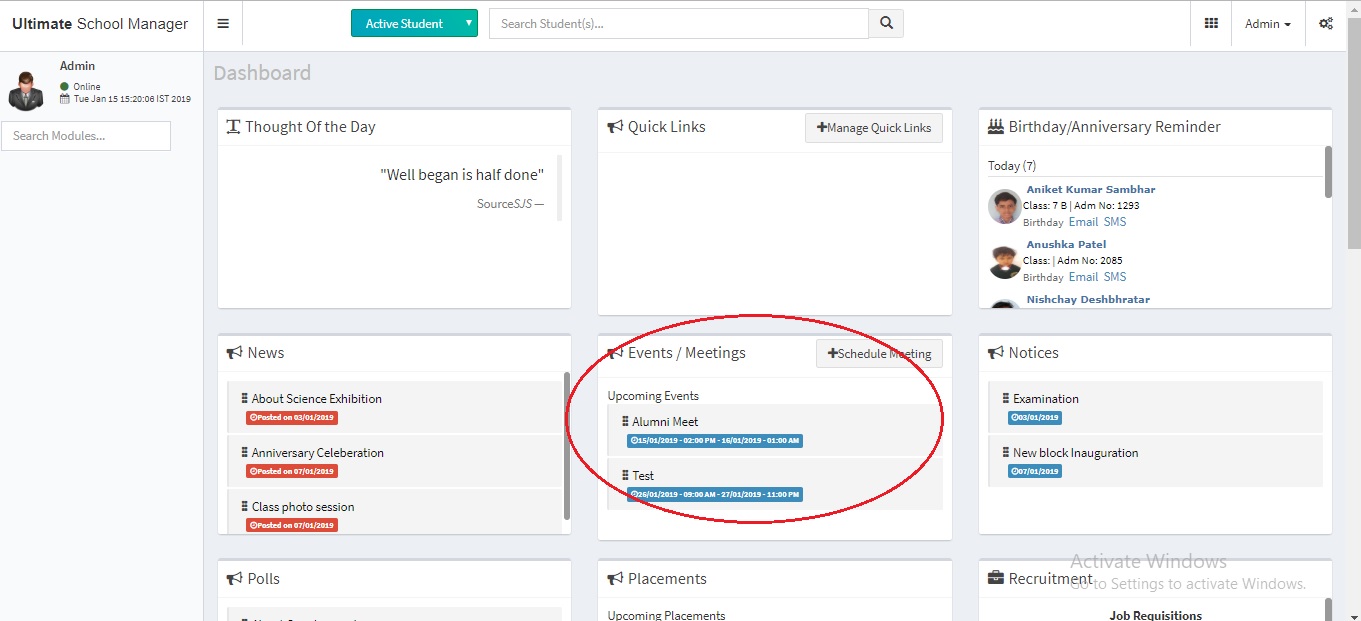
Task: Click drag handle of Class photo session
Action: tap(244, 506)
